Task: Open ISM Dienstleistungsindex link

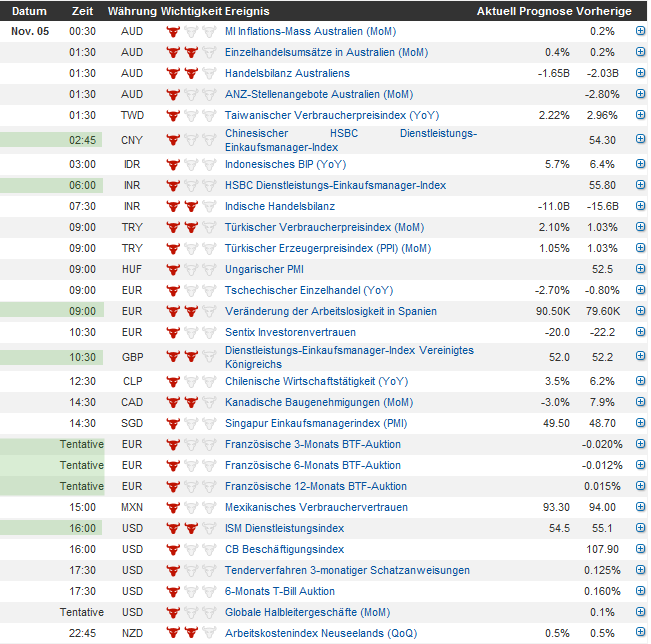Action: (x=284, y=528)
